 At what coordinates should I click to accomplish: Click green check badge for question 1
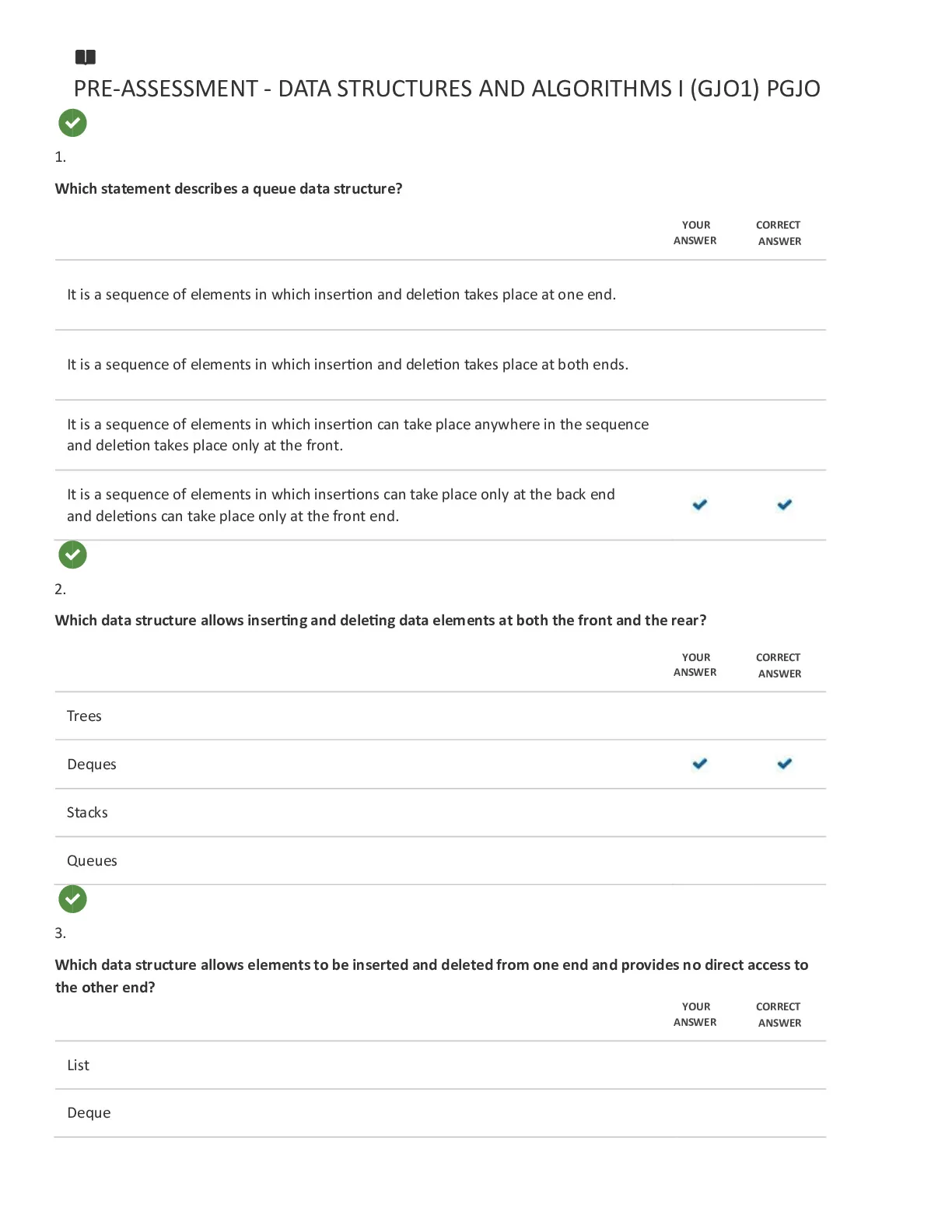[x=72, y=123]
